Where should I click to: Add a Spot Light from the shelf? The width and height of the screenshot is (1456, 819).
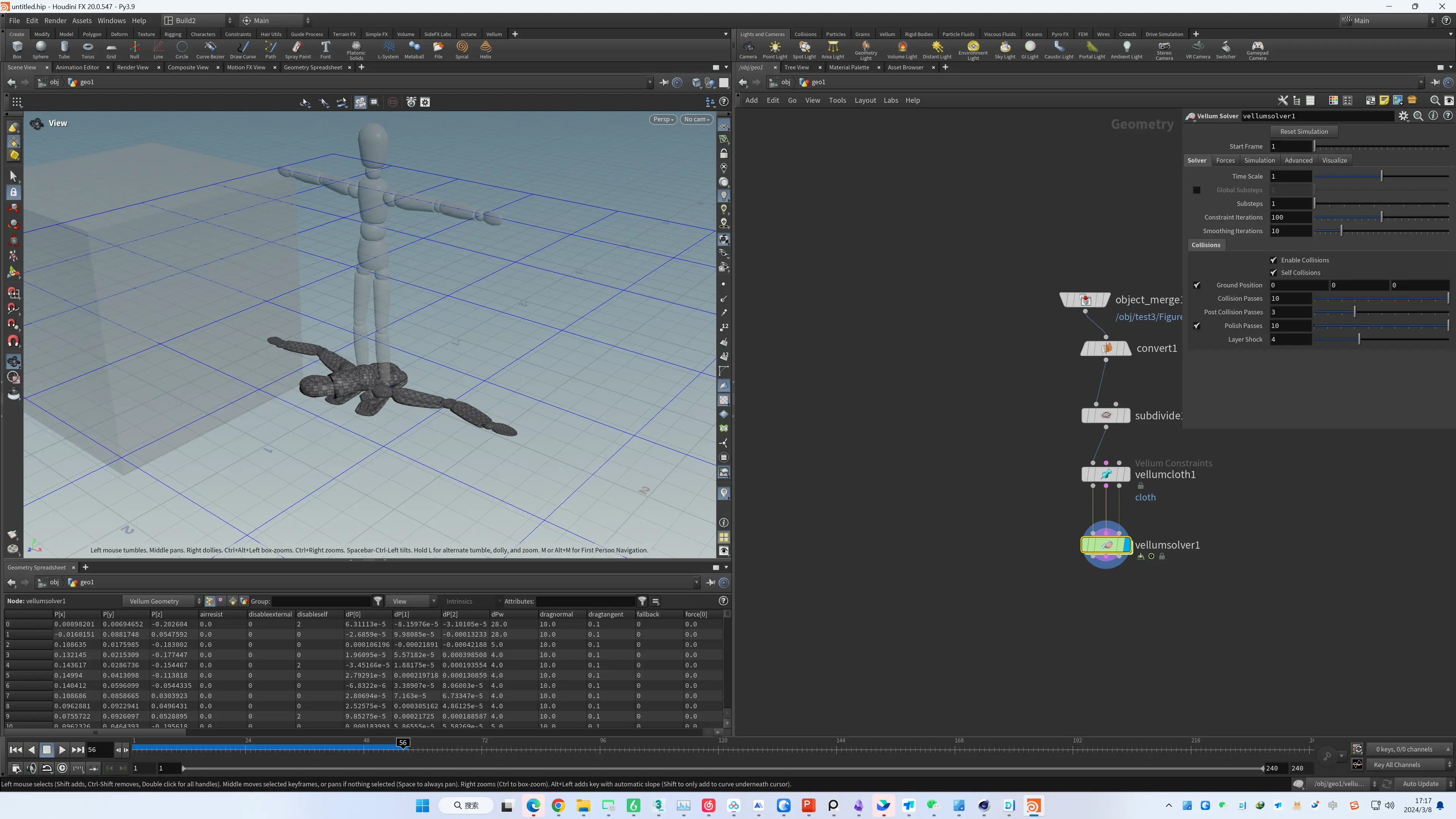804,50
